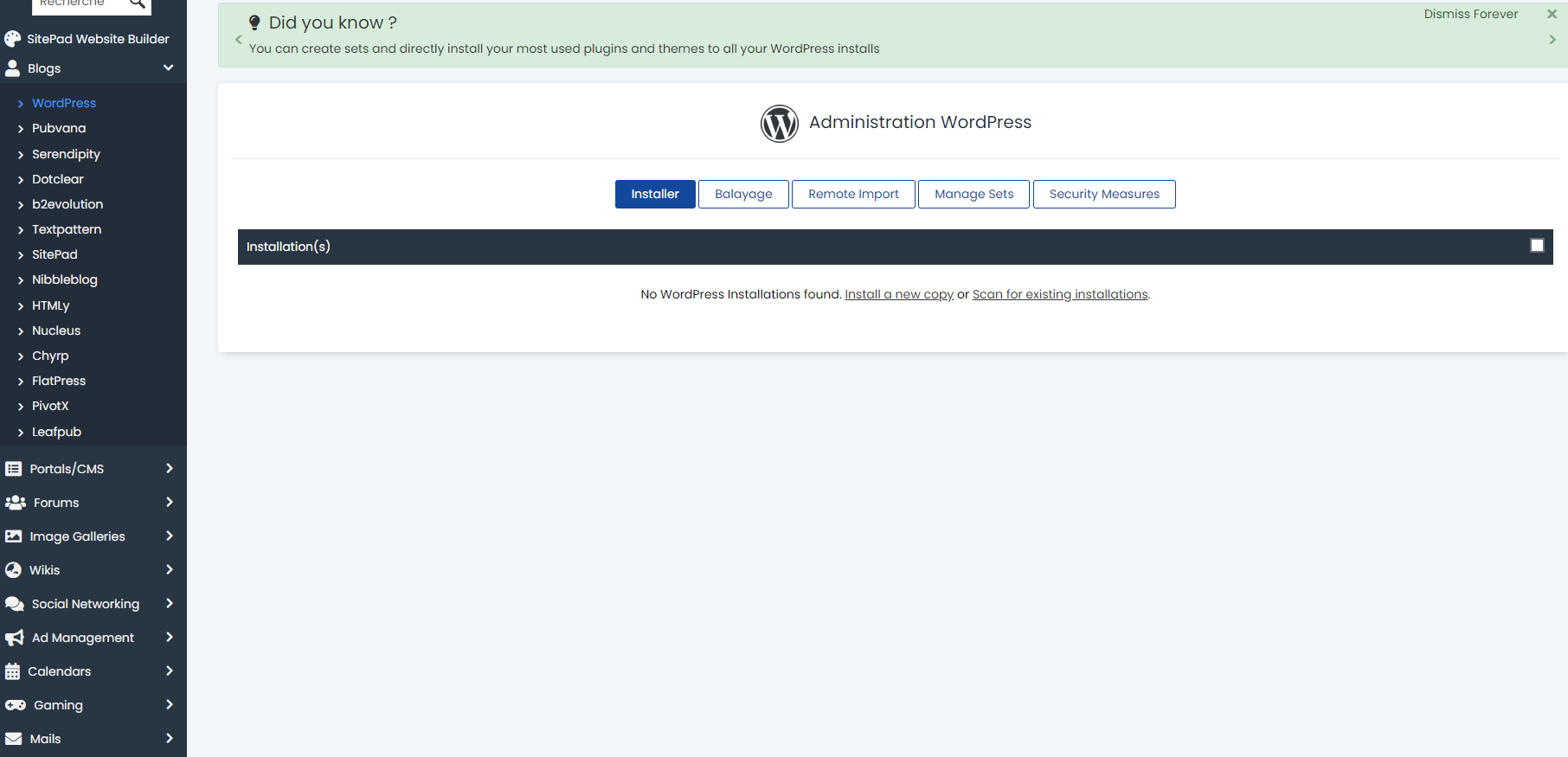
Task: Click the WordPress logo icon
Action: [779, 124]
